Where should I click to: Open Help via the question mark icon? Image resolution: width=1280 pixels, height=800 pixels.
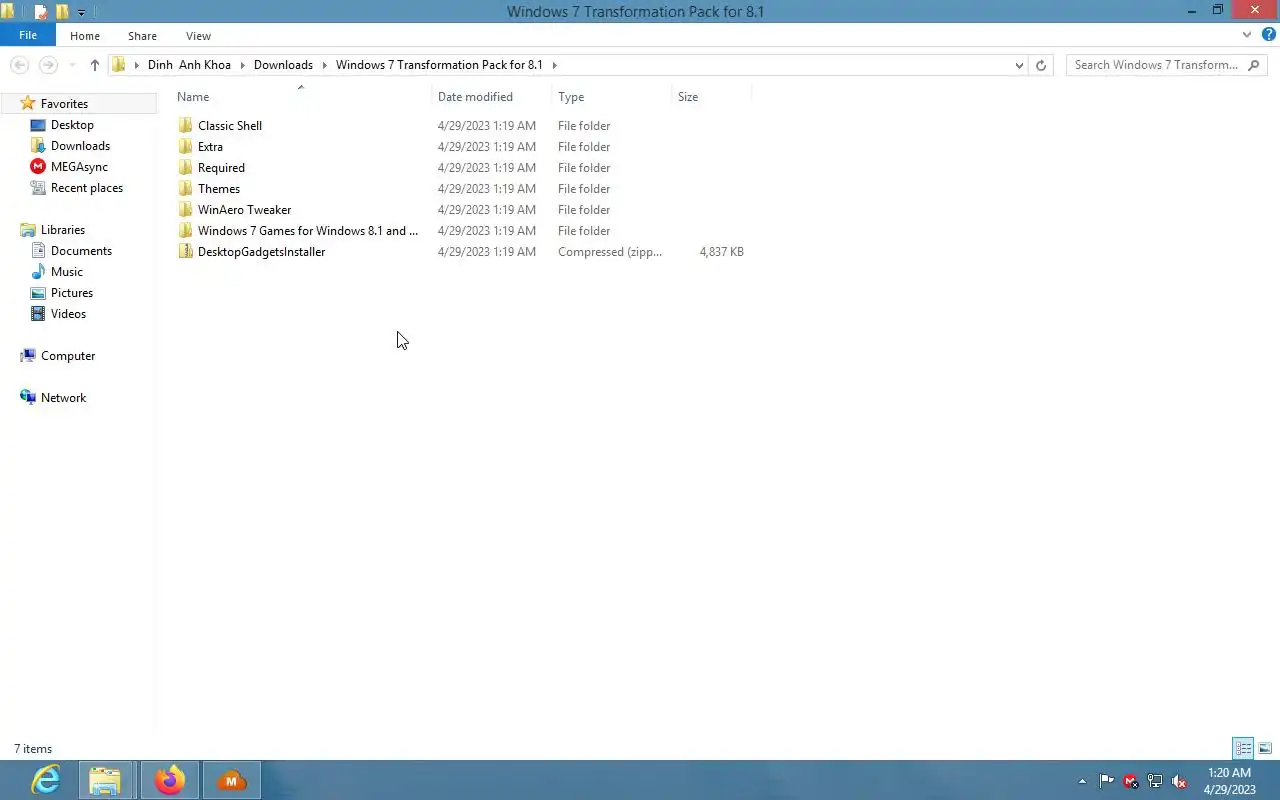pyautogui.click(x=1268, y=35)
